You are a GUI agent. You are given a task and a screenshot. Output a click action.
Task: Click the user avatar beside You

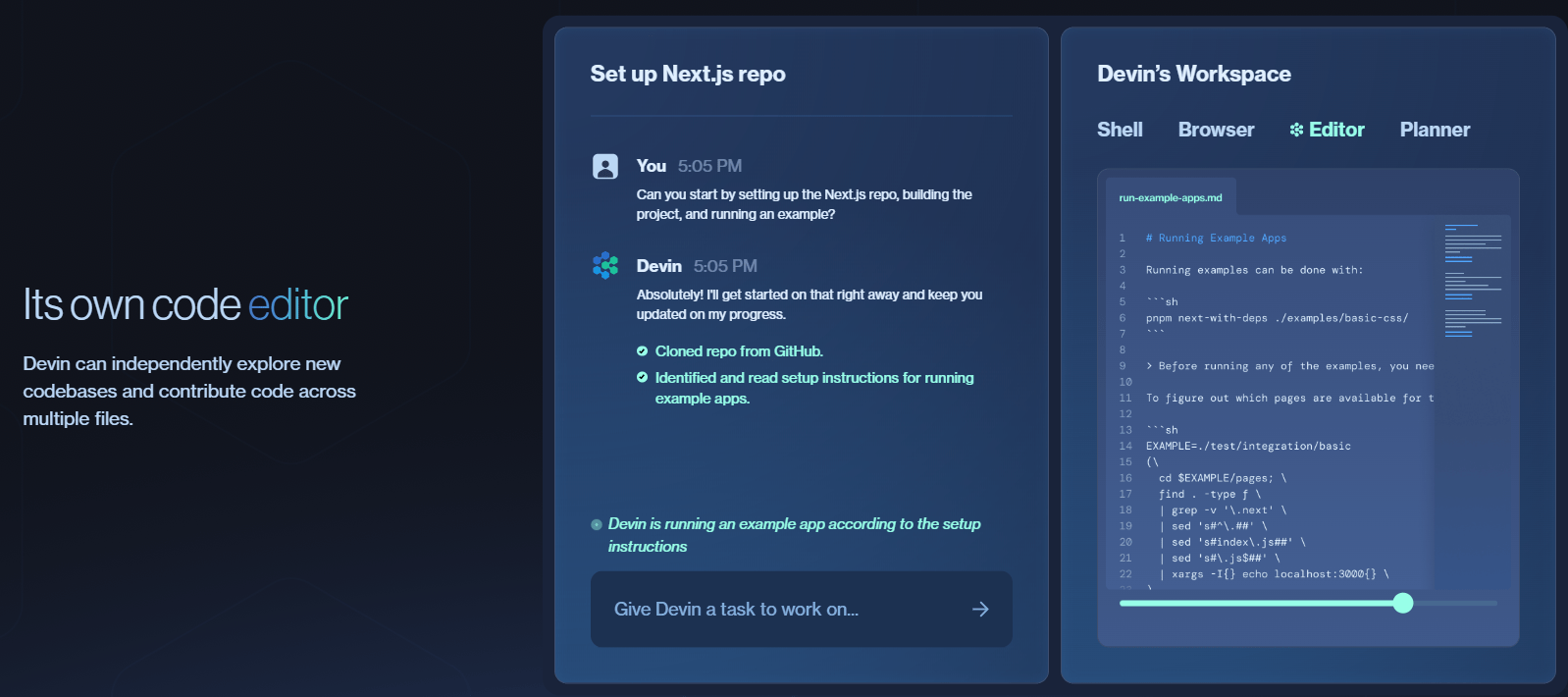tap(605, 167)
